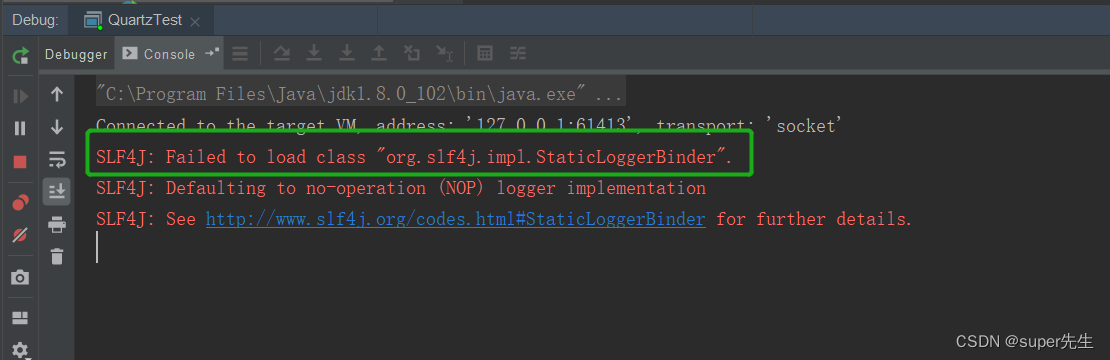Image resolution: width=1110 pixels, height=360 pixels.
Task: Click the 'Defaulting to no-operation (NOP)' line
Action: coord(401,188)
